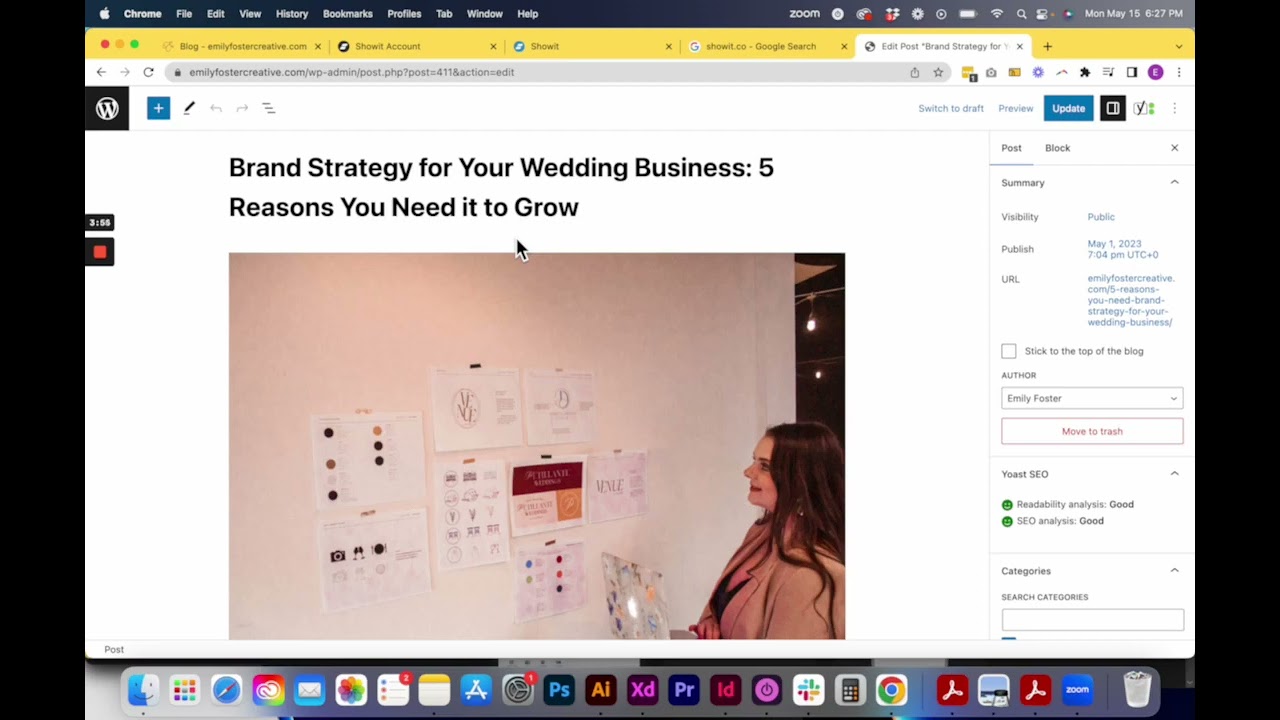Click the Update button
This screenshot has height=720, width=1280.
[x=1068, y=108]
